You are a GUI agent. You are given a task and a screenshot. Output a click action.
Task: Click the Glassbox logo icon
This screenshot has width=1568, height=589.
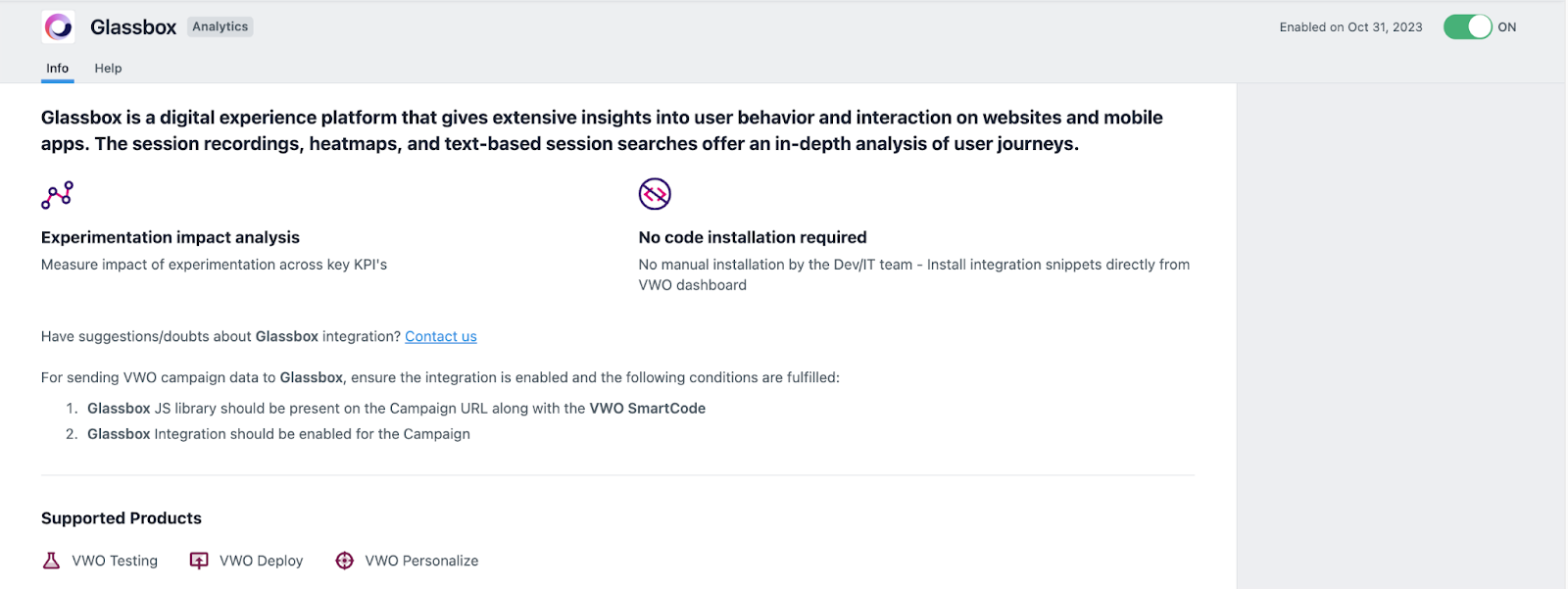tap(58, 26)
